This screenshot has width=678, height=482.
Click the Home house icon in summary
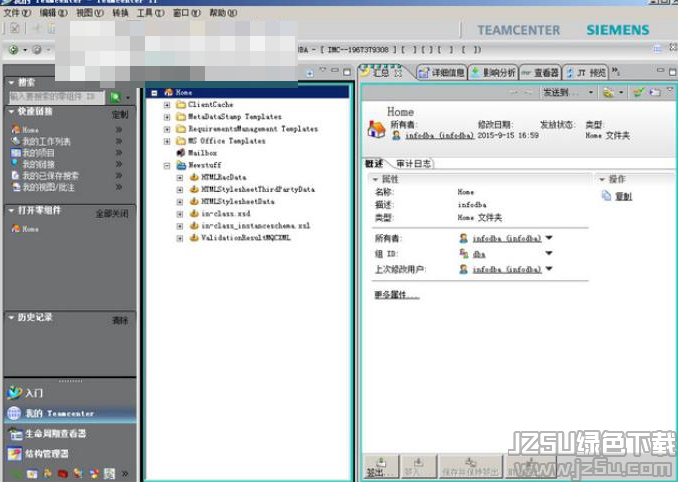coord(376,129)
